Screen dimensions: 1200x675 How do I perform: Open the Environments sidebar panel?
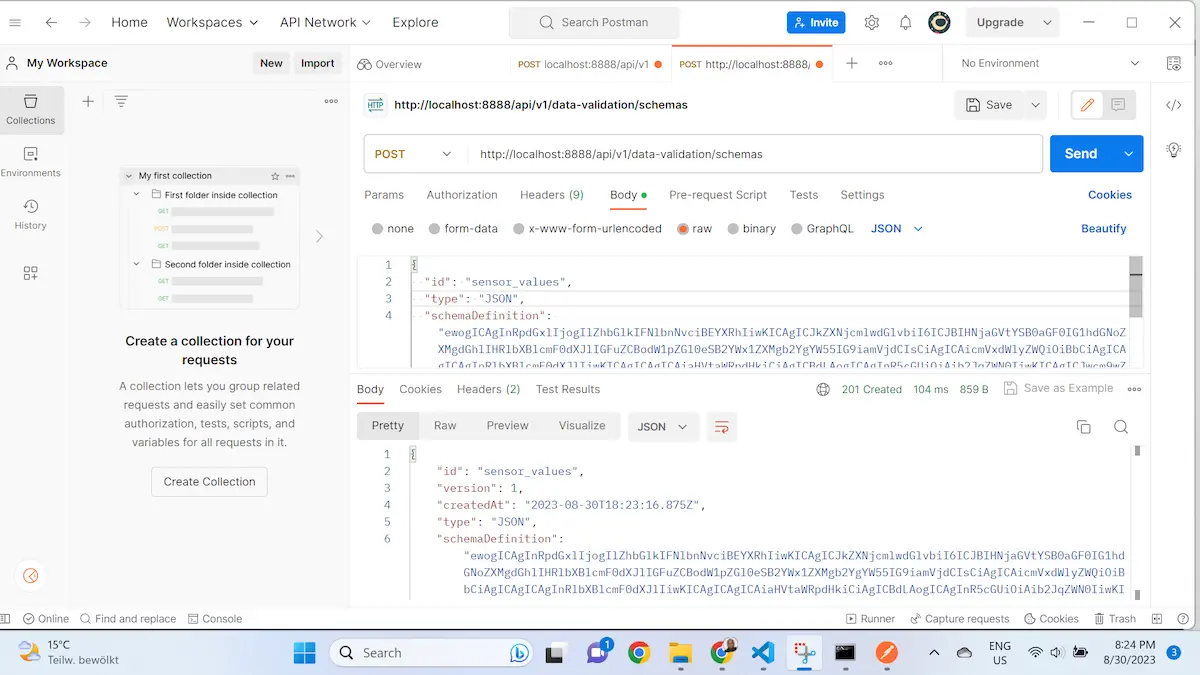tap(31, 162)
